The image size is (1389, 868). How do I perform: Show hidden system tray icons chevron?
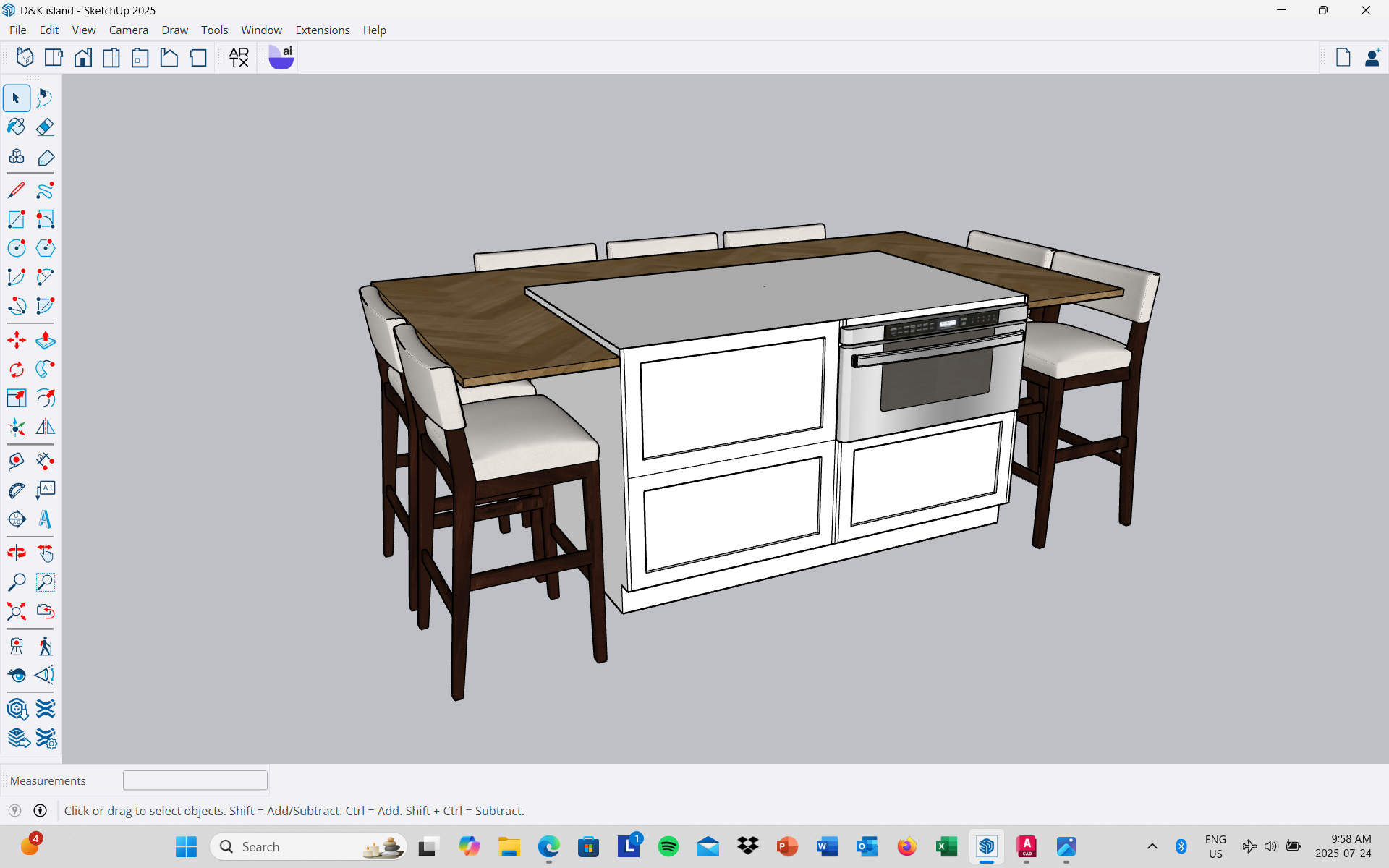[1152, 846]
